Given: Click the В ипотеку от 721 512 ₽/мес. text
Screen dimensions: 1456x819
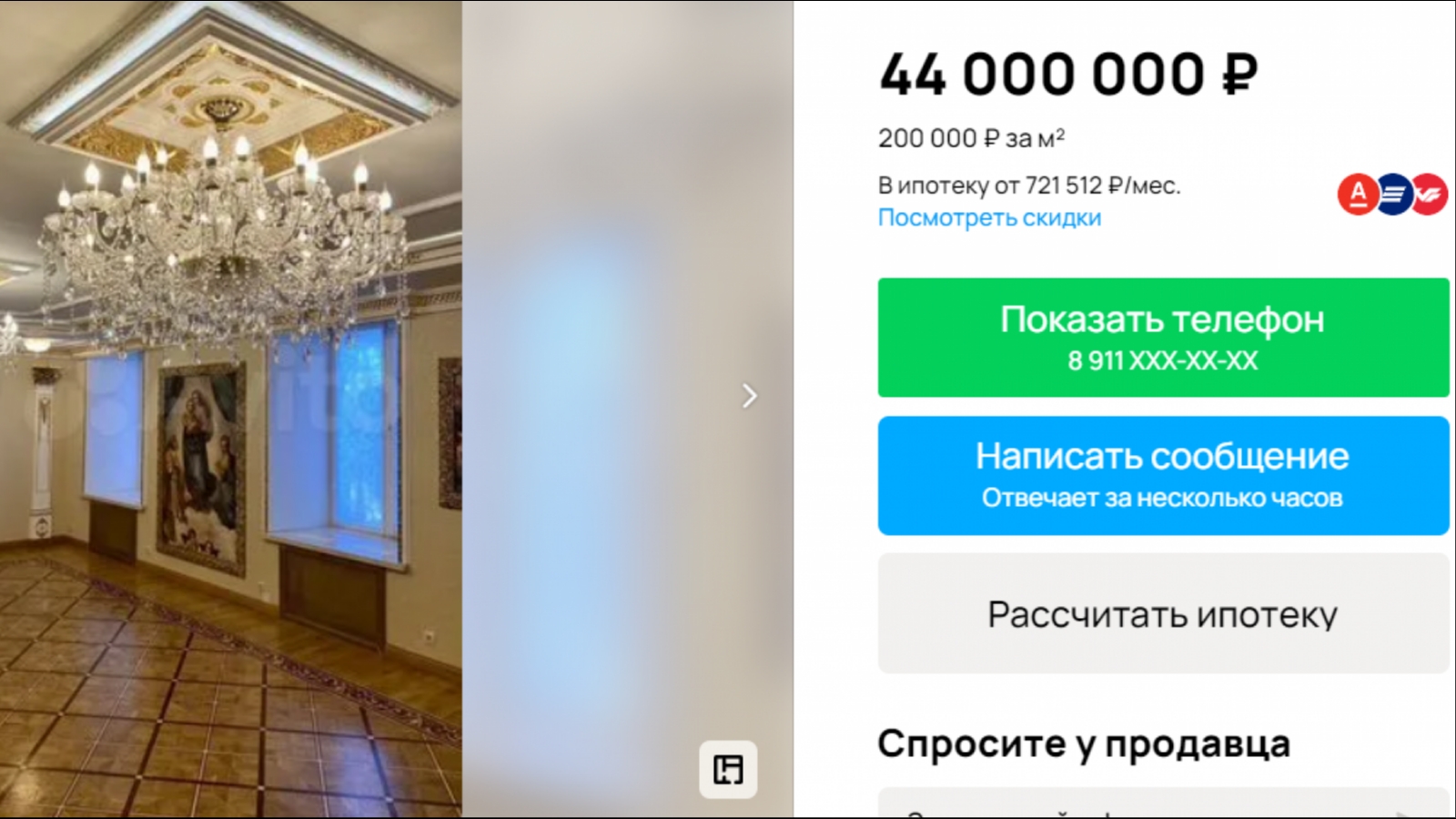Looking at the screenshot, I should point(1029,186).
